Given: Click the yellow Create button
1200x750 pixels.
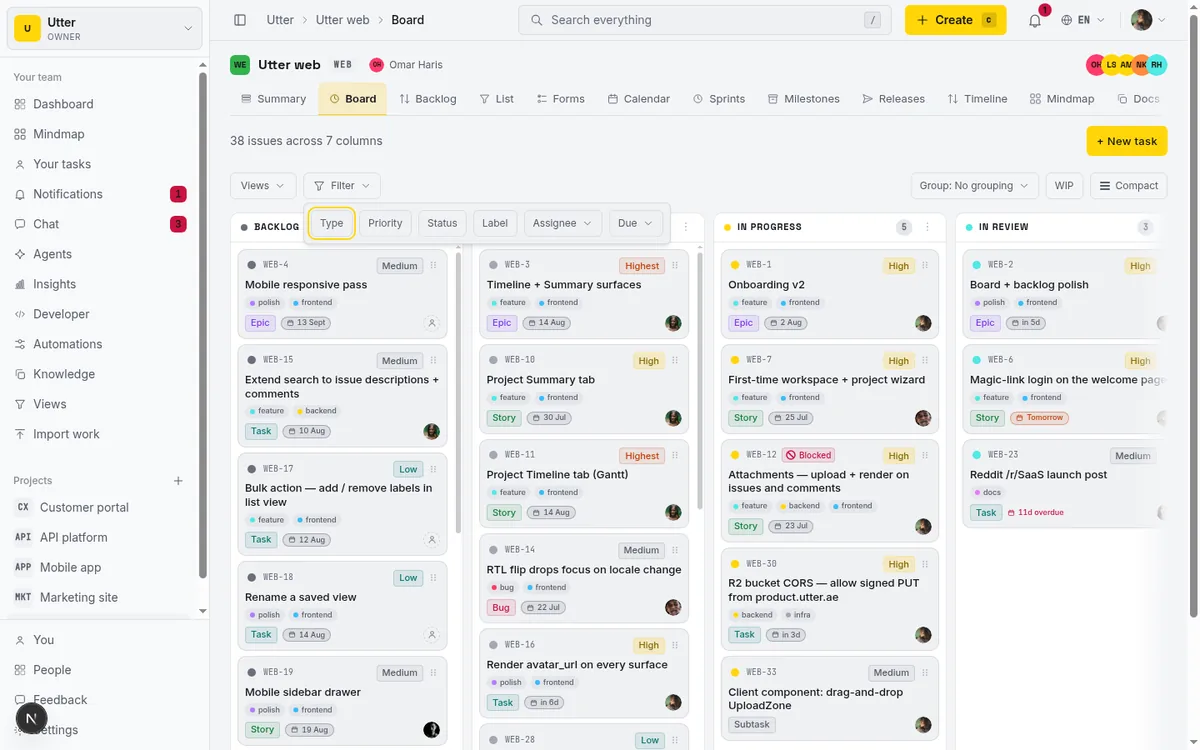Looking at the screenshot, I should 955,20.
